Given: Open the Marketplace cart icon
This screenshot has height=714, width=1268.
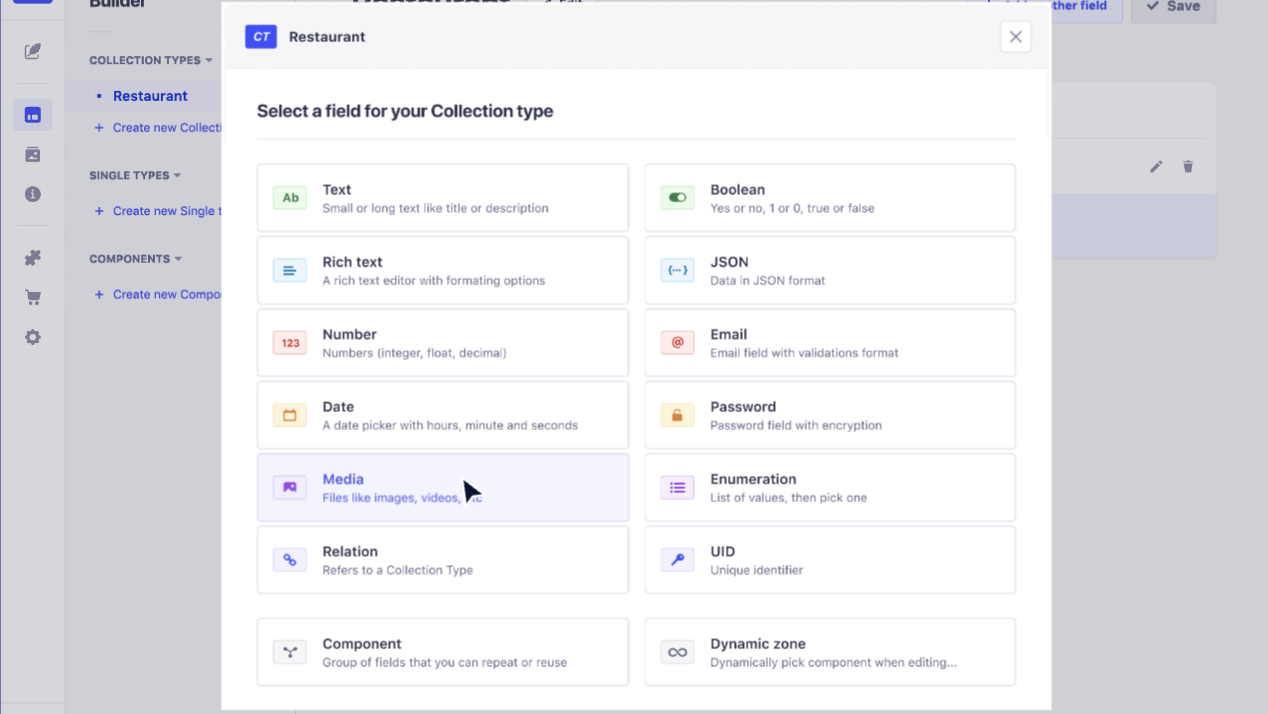Looking at the screenshot, I should click(x=32, y=296).
